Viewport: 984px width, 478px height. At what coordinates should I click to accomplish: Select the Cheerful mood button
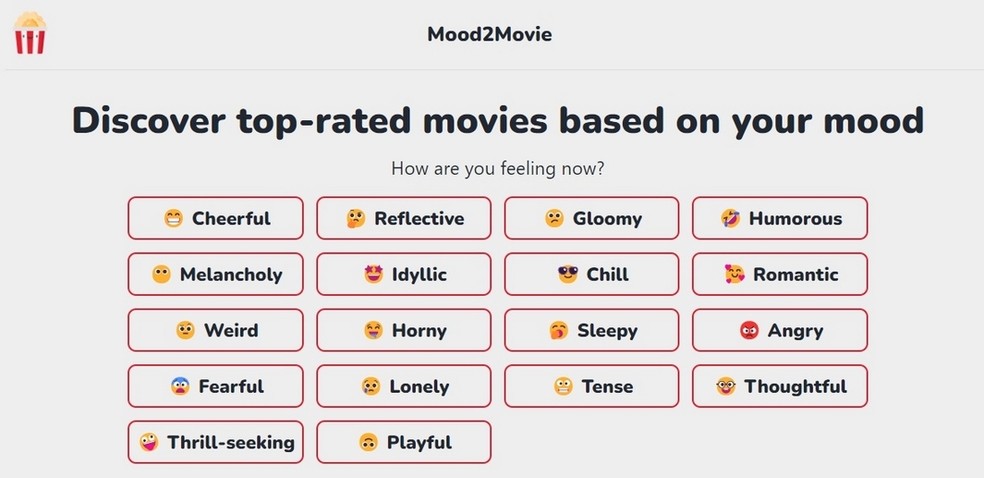tap(215, 218)
